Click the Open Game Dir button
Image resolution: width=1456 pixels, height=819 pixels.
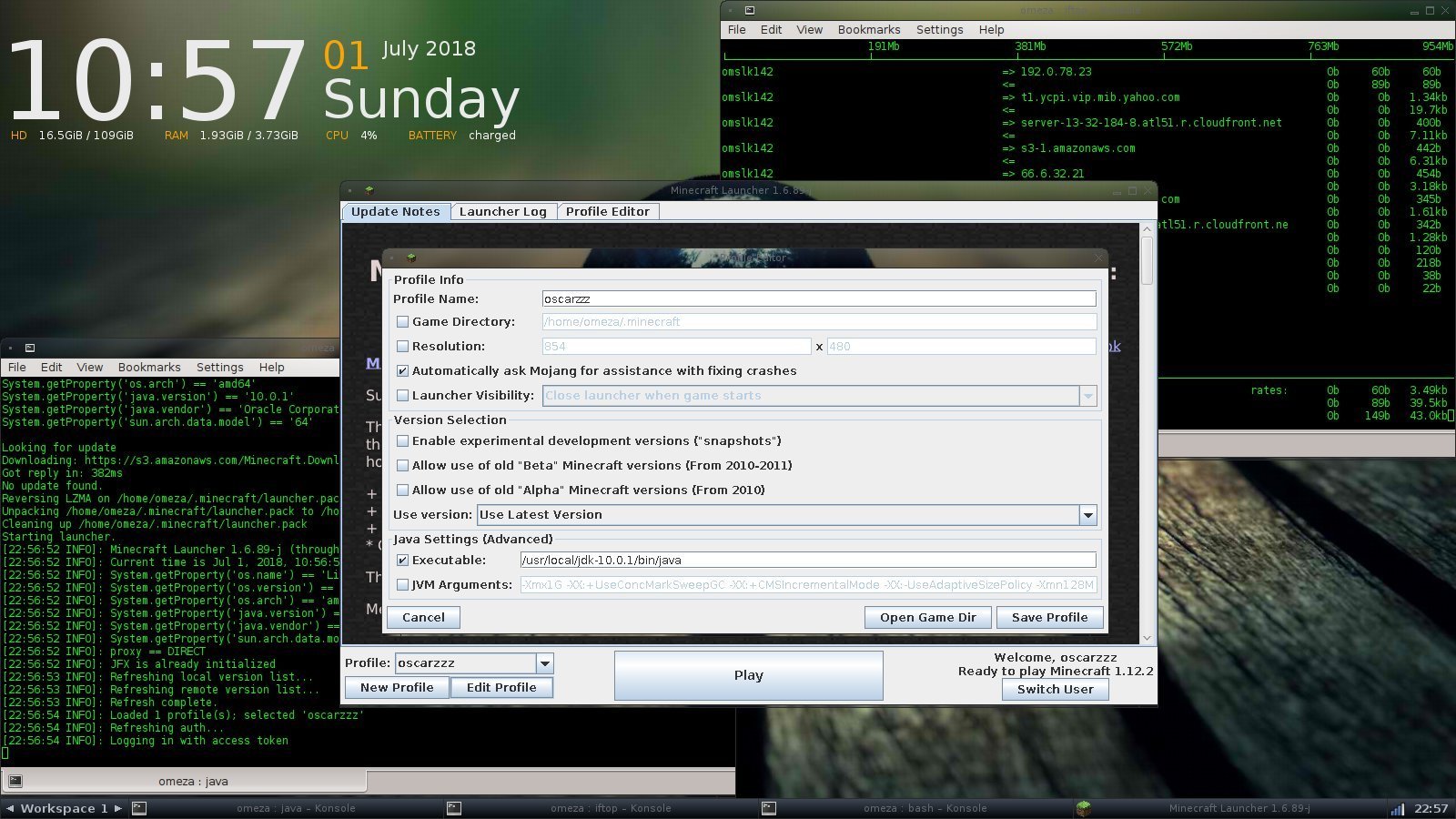pos(927,617)
